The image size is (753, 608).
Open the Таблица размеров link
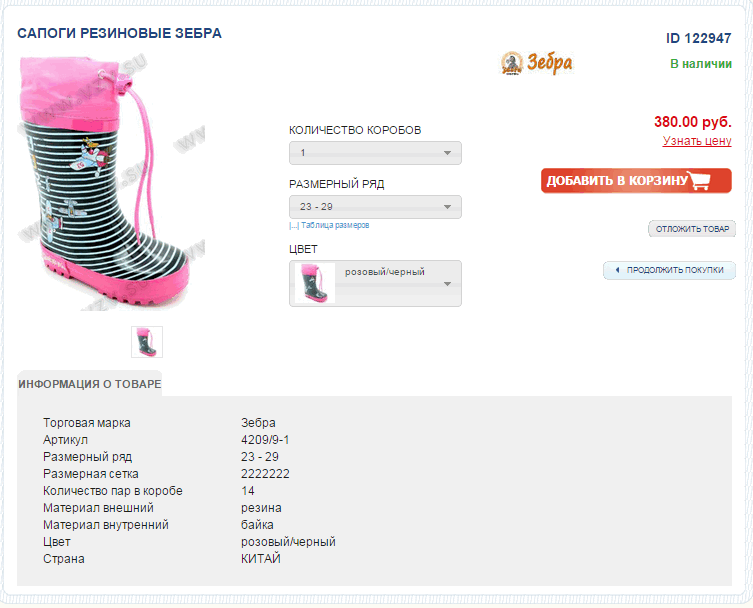point(335,226)
